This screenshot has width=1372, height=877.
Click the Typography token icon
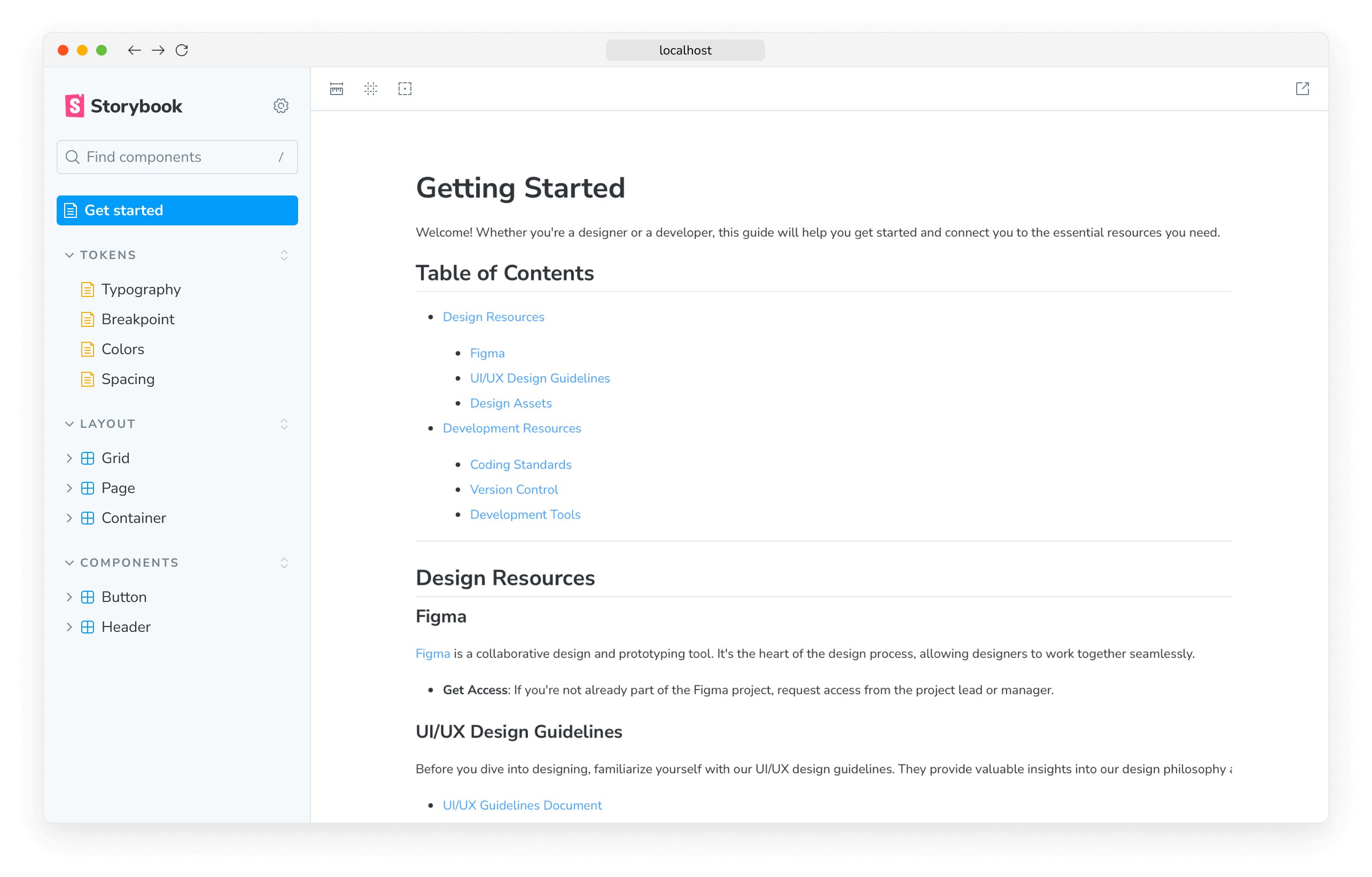click(88, 289)
